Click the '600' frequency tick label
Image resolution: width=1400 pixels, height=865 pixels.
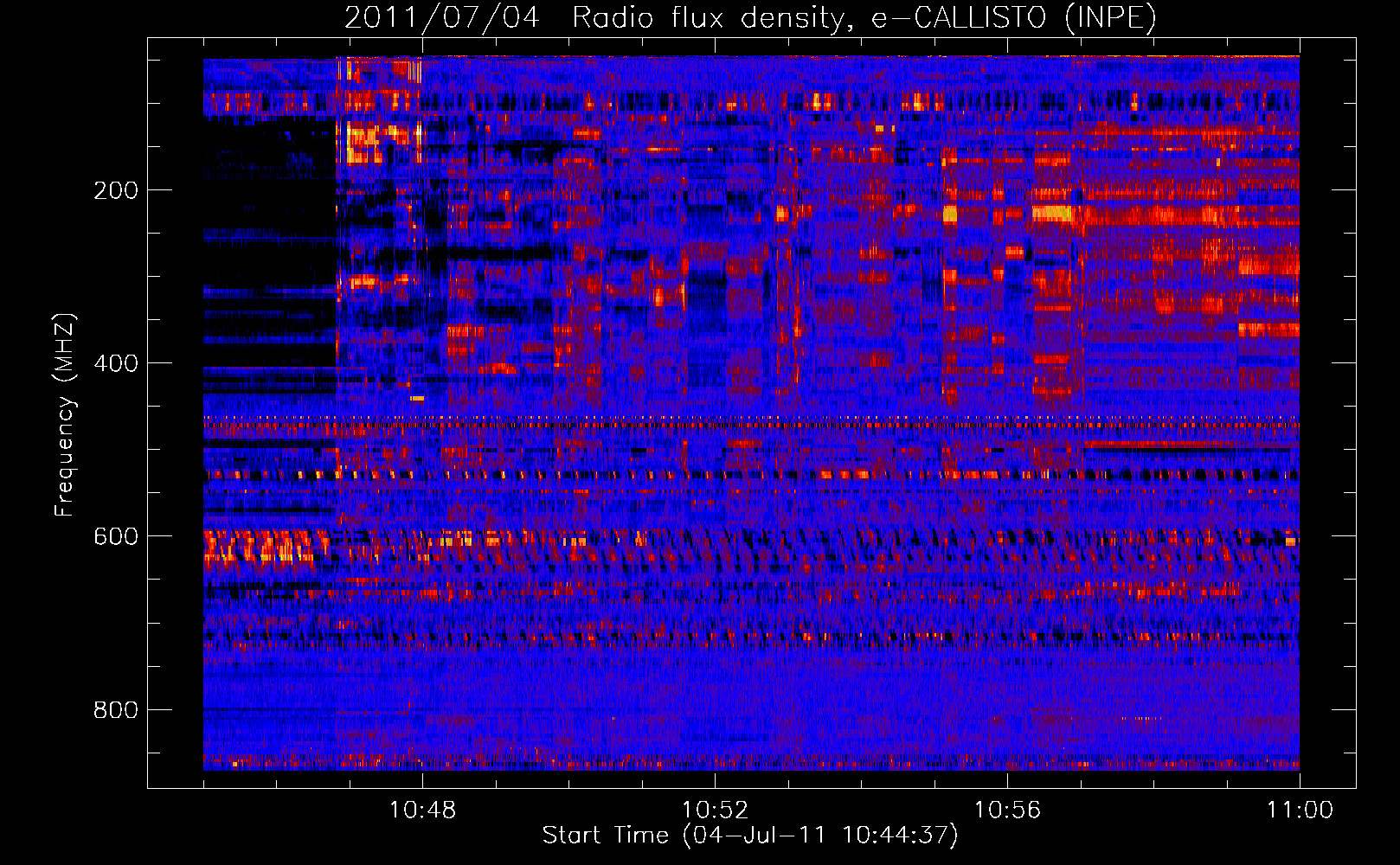(116, 536)
